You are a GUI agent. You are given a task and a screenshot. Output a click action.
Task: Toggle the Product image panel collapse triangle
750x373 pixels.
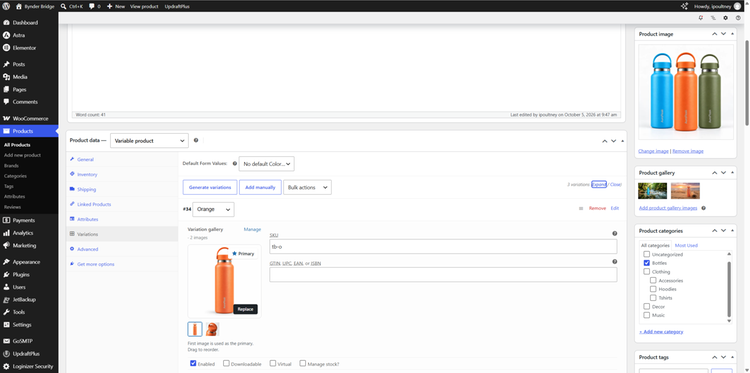point(732,34)
